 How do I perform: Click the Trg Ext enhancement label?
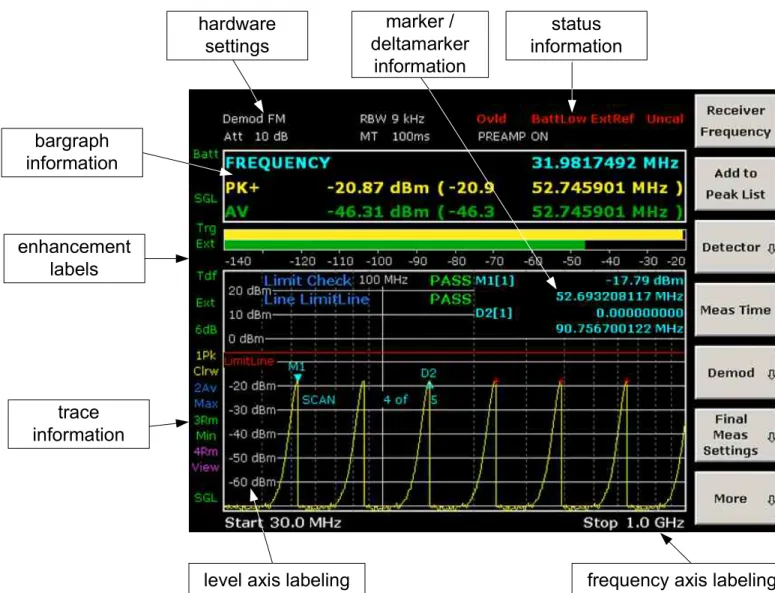pos(206,236)
